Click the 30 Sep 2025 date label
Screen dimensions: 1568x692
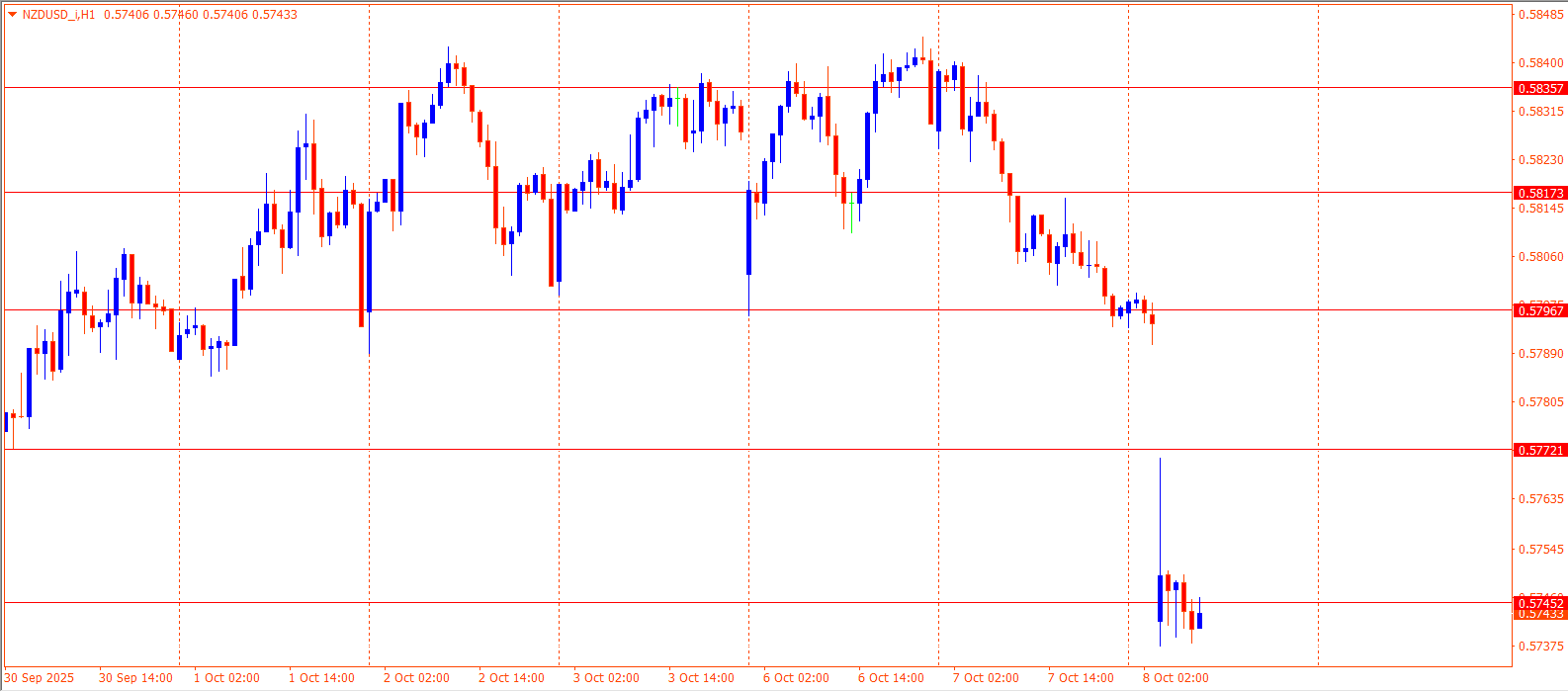coord(40,678)
